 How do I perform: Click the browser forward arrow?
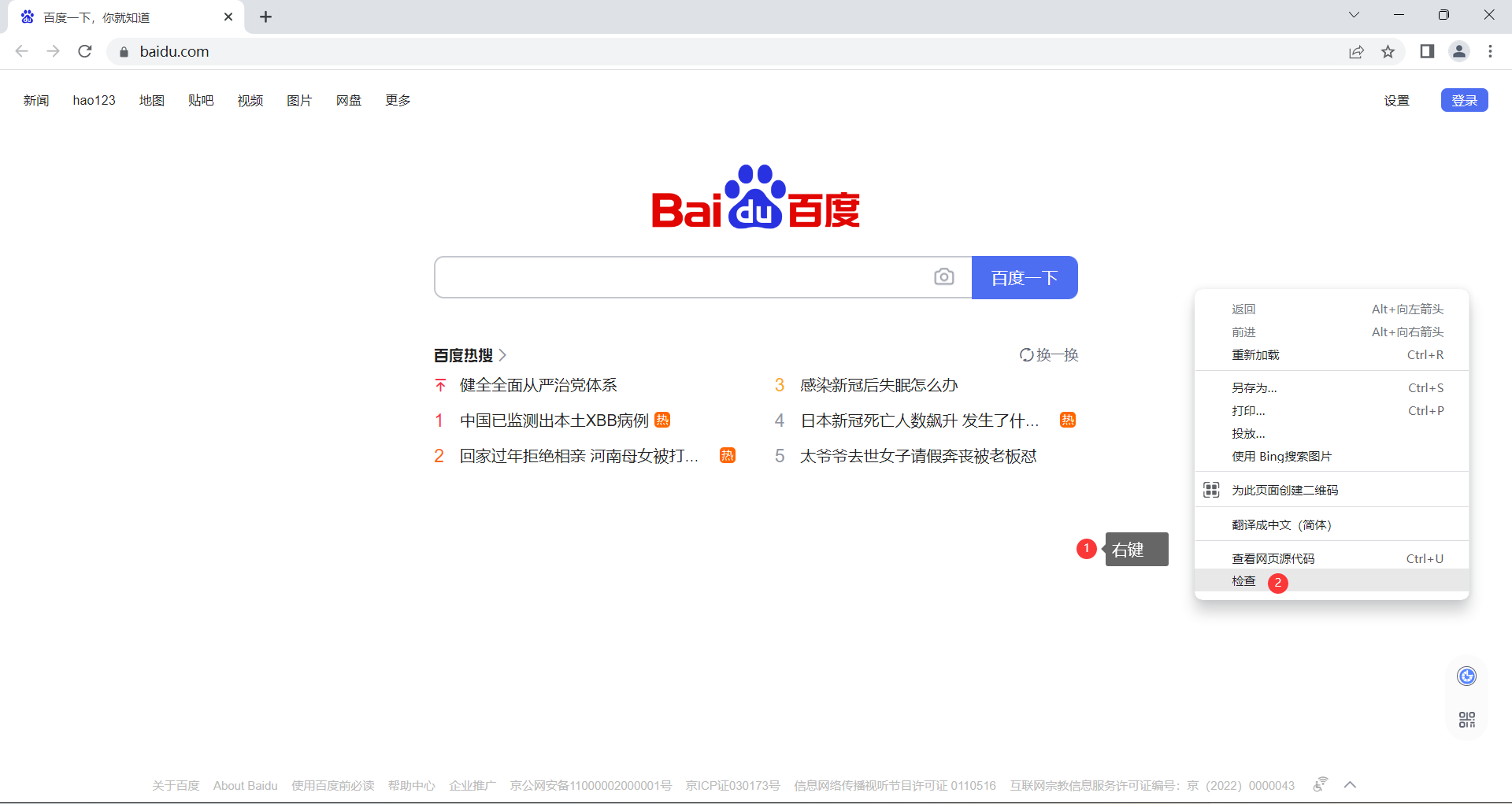point(53,51)
